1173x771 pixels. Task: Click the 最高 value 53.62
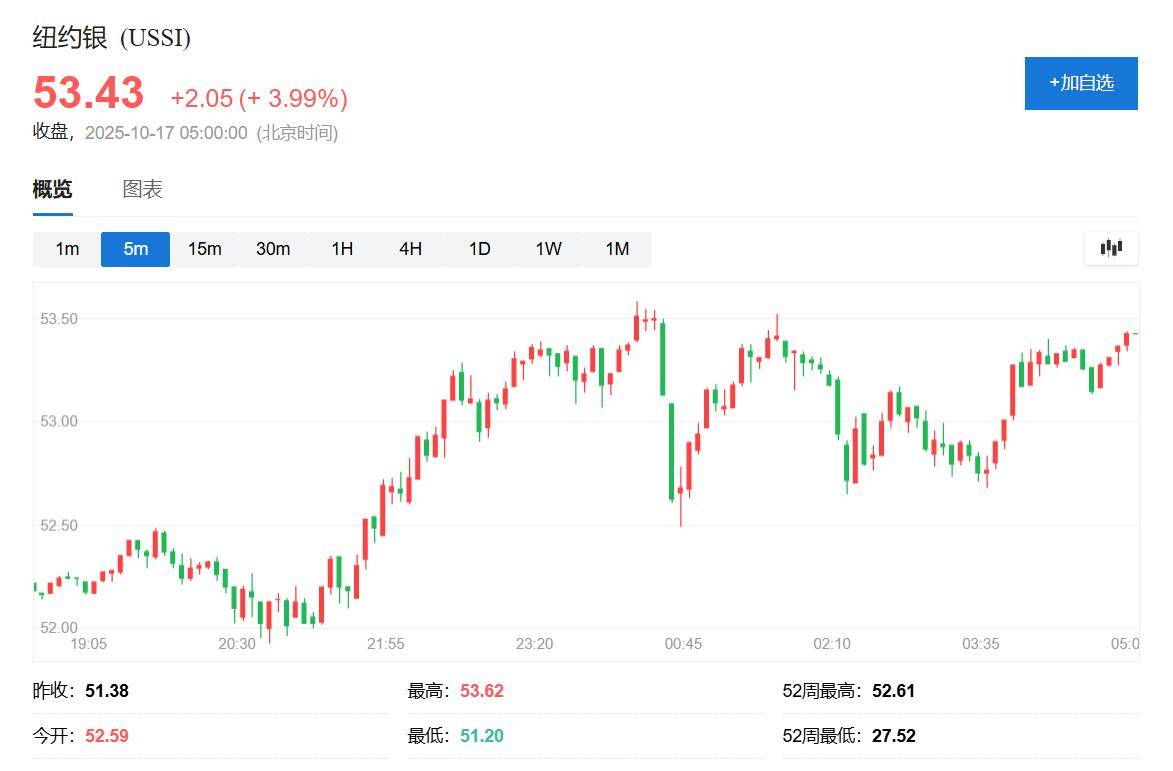pos(482,691)
